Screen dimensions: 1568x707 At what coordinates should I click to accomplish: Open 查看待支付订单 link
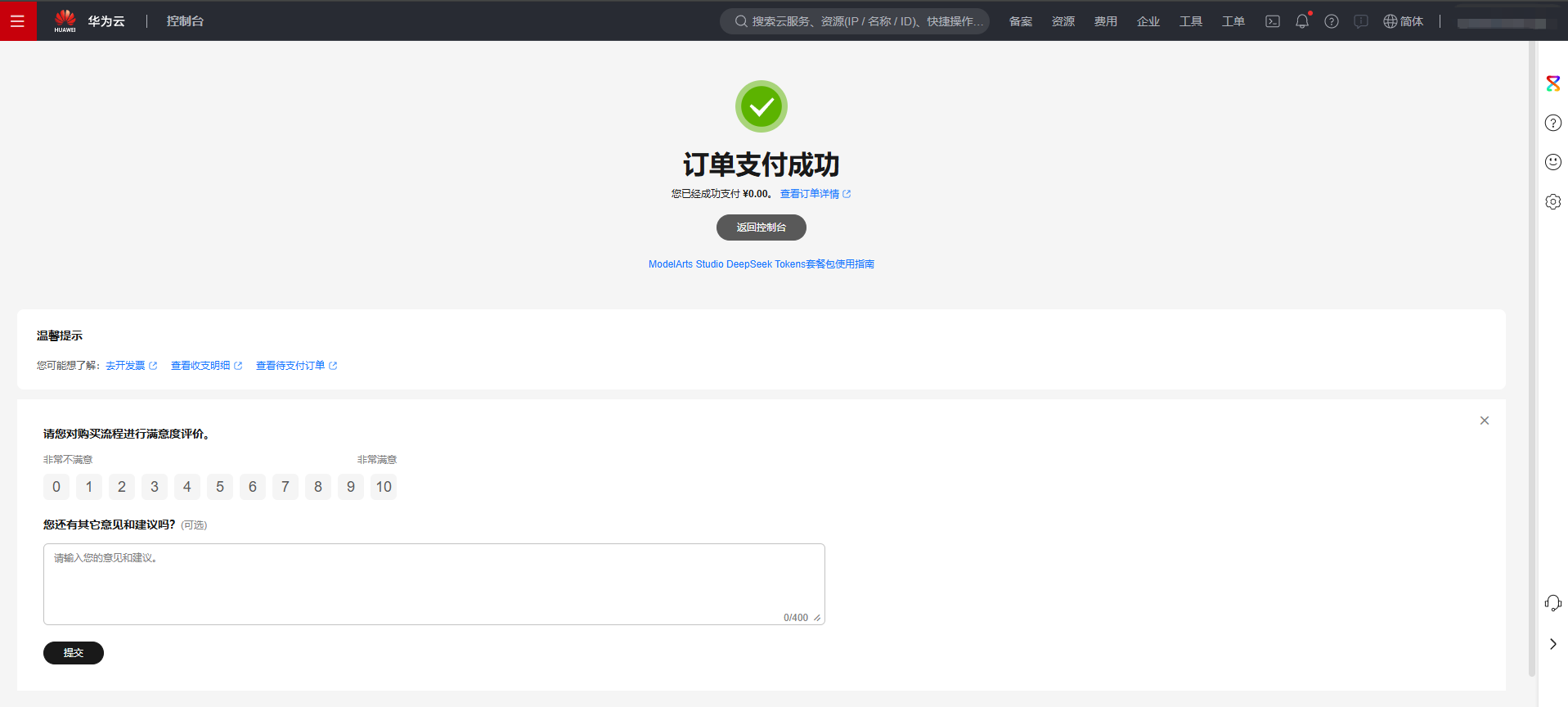(x=290, y=366)
